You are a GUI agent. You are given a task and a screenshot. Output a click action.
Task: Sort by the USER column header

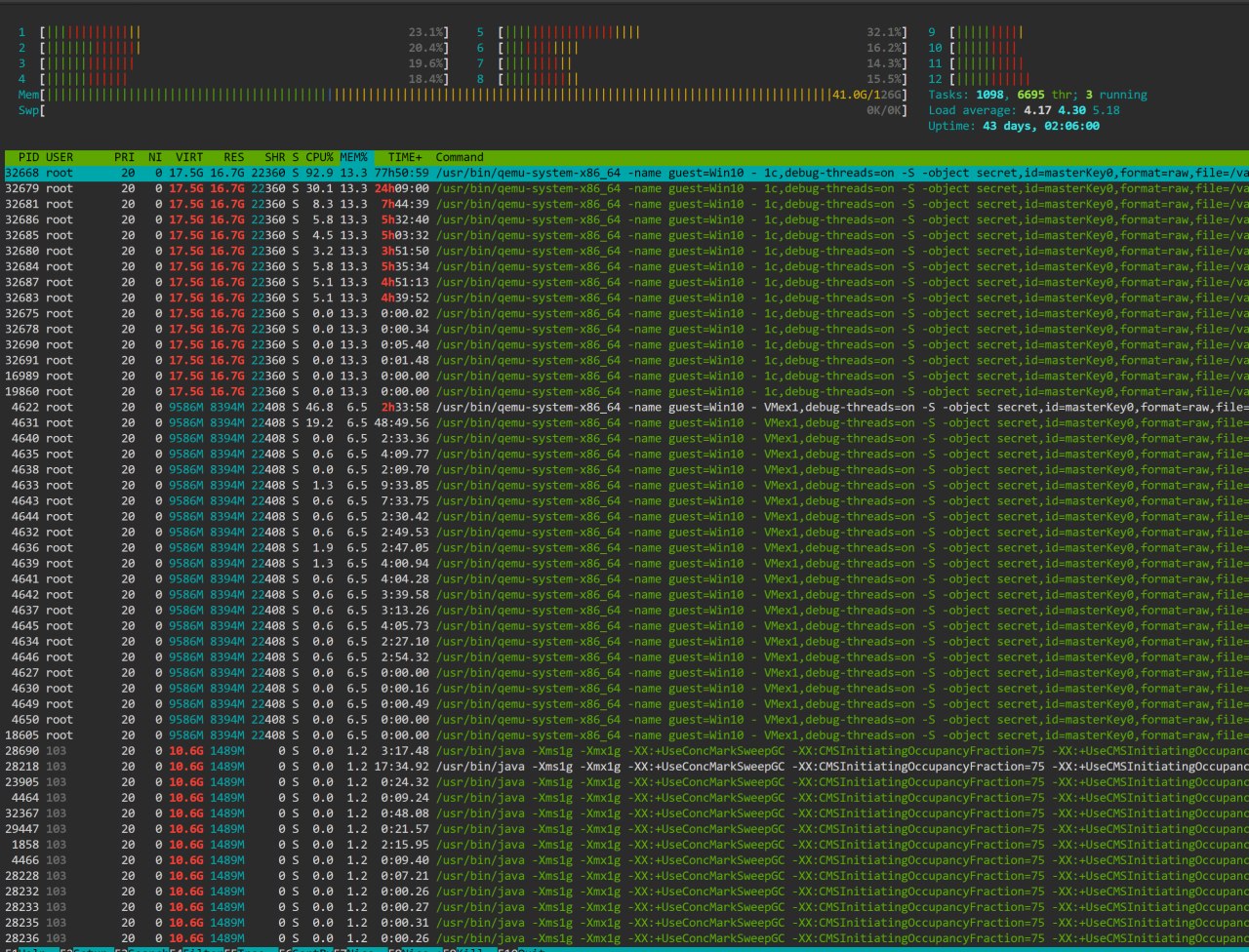click(60, 157)
